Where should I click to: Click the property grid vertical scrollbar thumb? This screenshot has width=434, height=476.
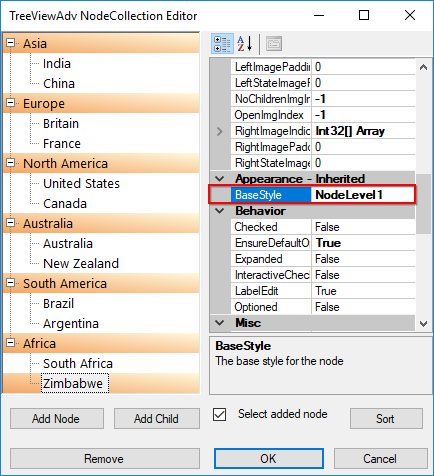(423, 204)
